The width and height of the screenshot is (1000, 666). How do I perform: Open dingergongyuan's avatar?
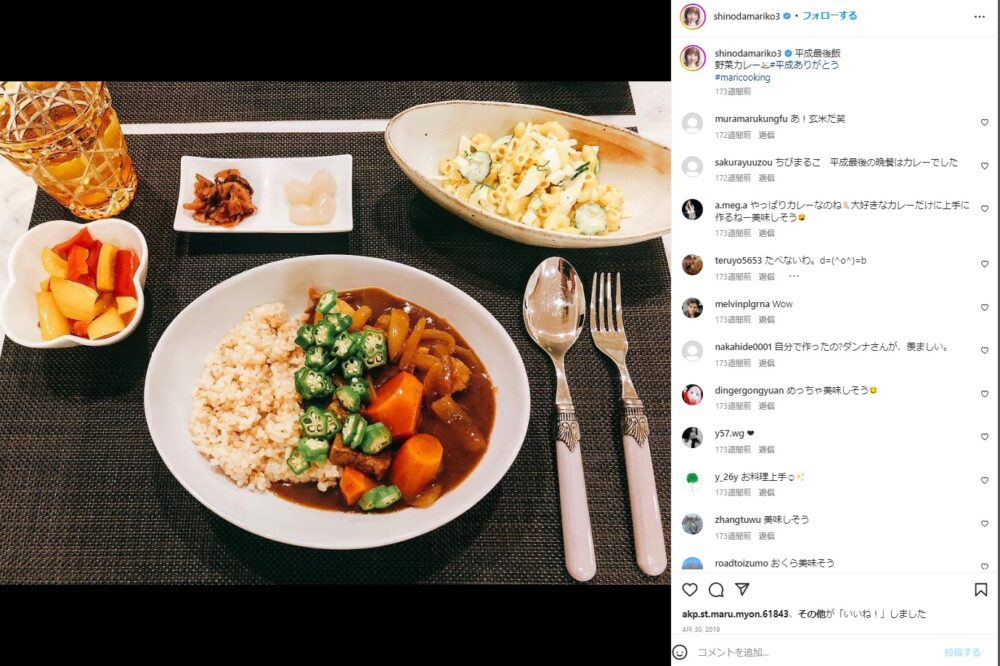tap(693, 394)
